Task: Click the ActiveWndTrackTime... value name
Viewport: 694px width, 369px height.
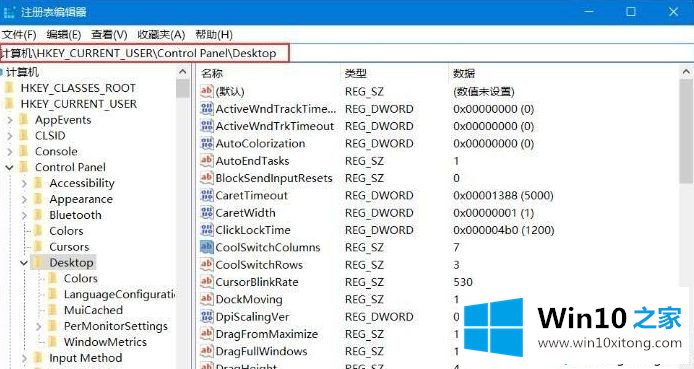Action: (276, 109)
